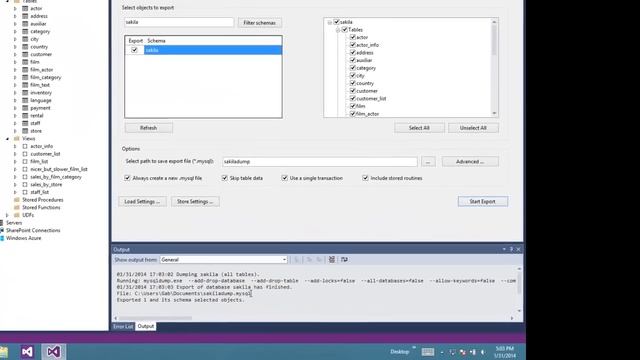This screenshot has width=640, height=360.
Task: Click the payment table icon in the left tree
Action: click(25, 108)
